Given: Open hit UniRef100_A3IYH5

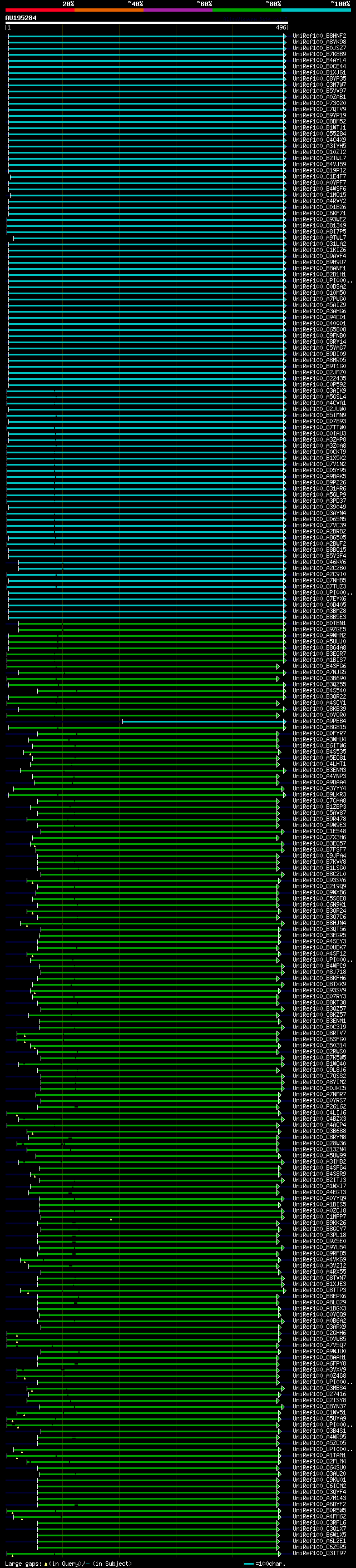Looking at the screenshot, I should pos(319,146).
